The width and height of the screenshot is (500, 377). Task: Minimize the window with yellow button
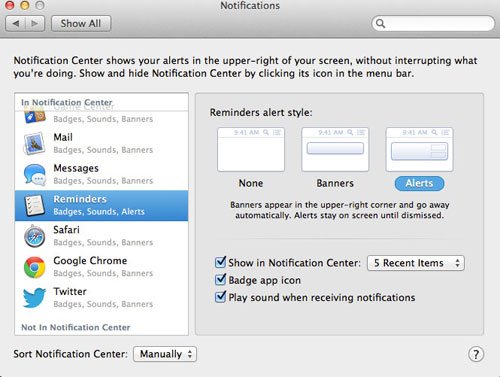(25, 5)
